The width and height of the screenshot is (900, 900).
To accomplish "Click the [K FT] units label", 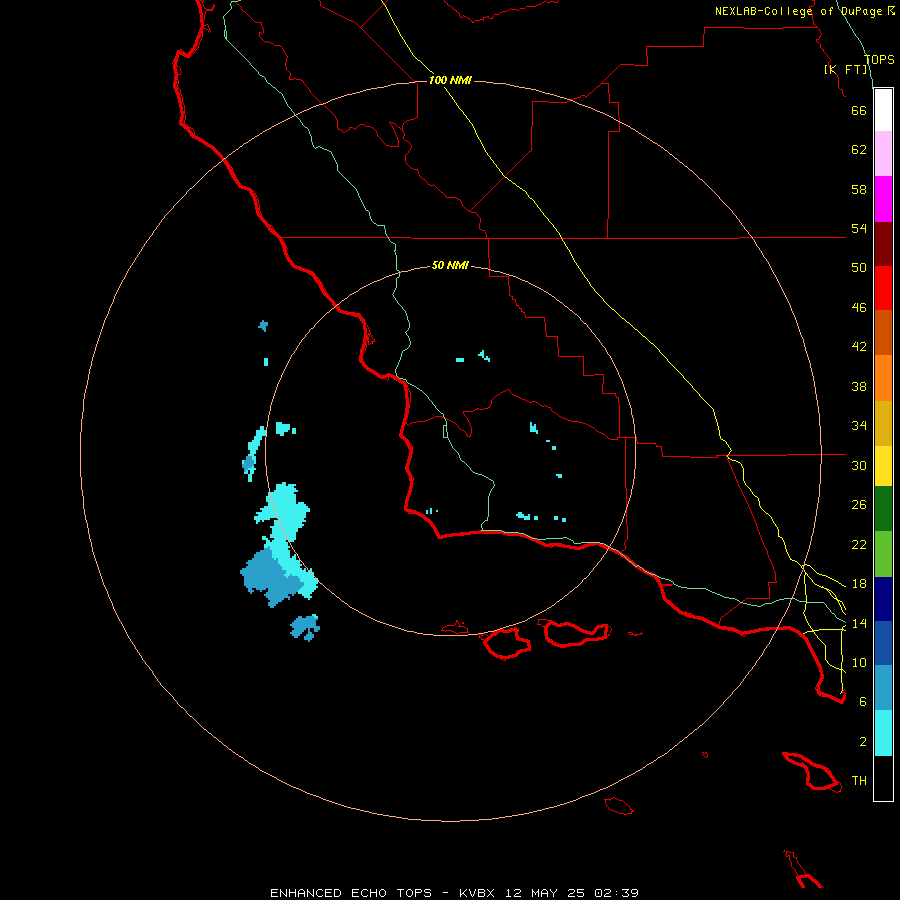I will pos(846,69).
